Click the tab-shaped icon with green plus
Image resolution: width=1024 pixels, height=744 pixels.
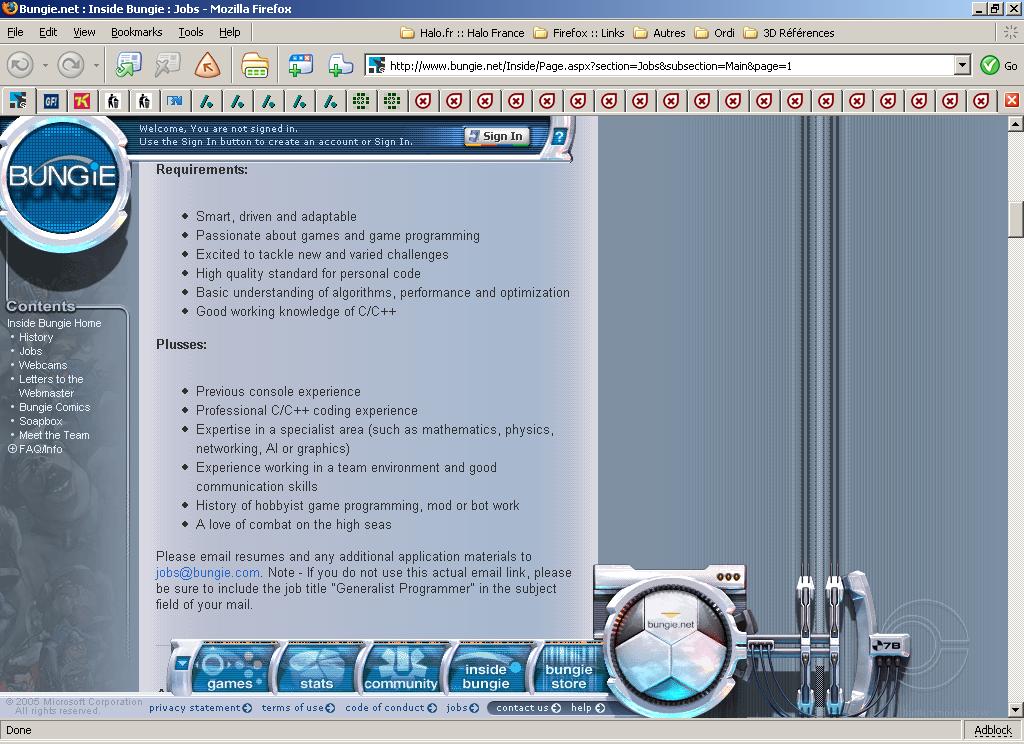[340, 65]
